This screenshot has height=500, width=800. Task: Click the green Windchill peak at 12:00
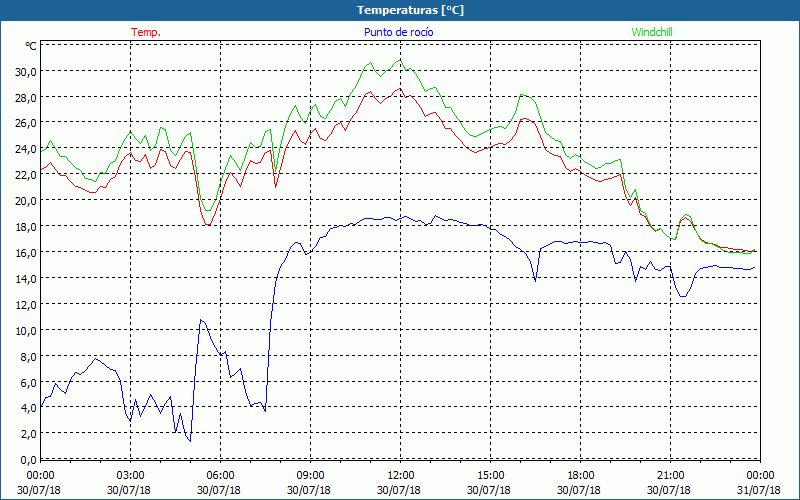pos(400,60)
